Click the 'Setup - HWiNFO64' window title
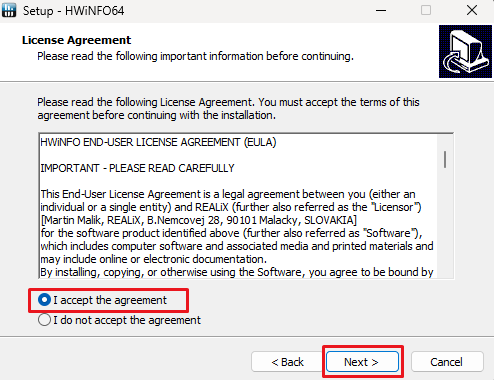 click(x=73, y=11)
